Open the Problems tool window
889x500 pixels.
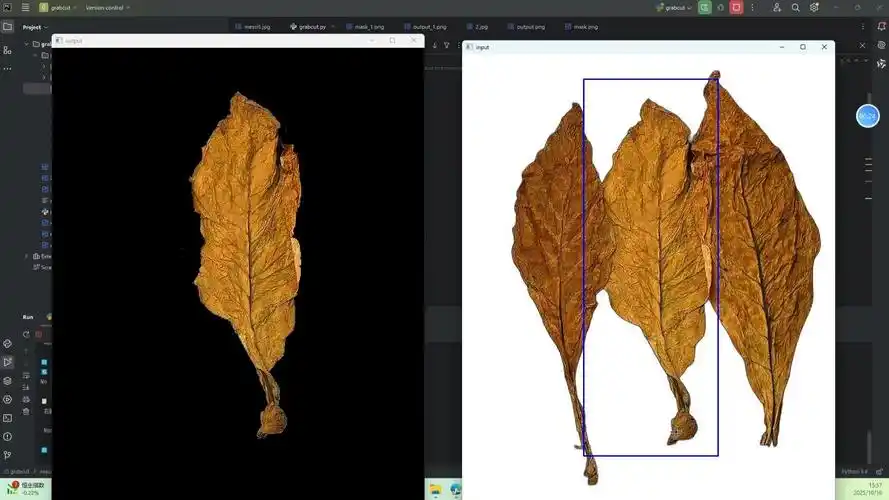8,436
